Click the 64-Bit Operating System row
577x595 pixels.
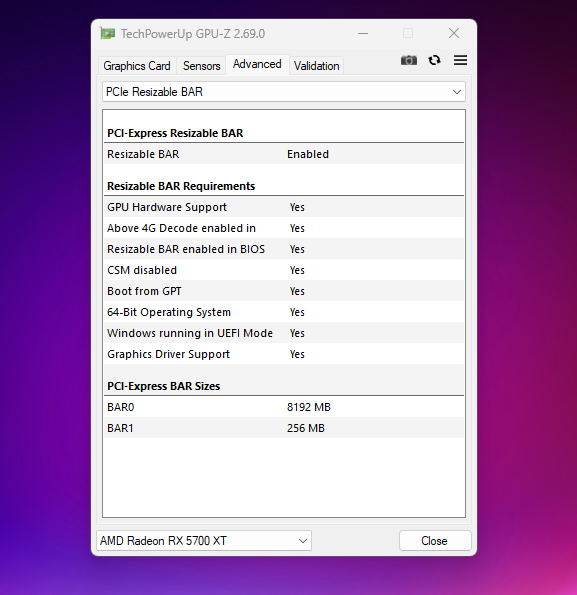[x=284, y=312]
